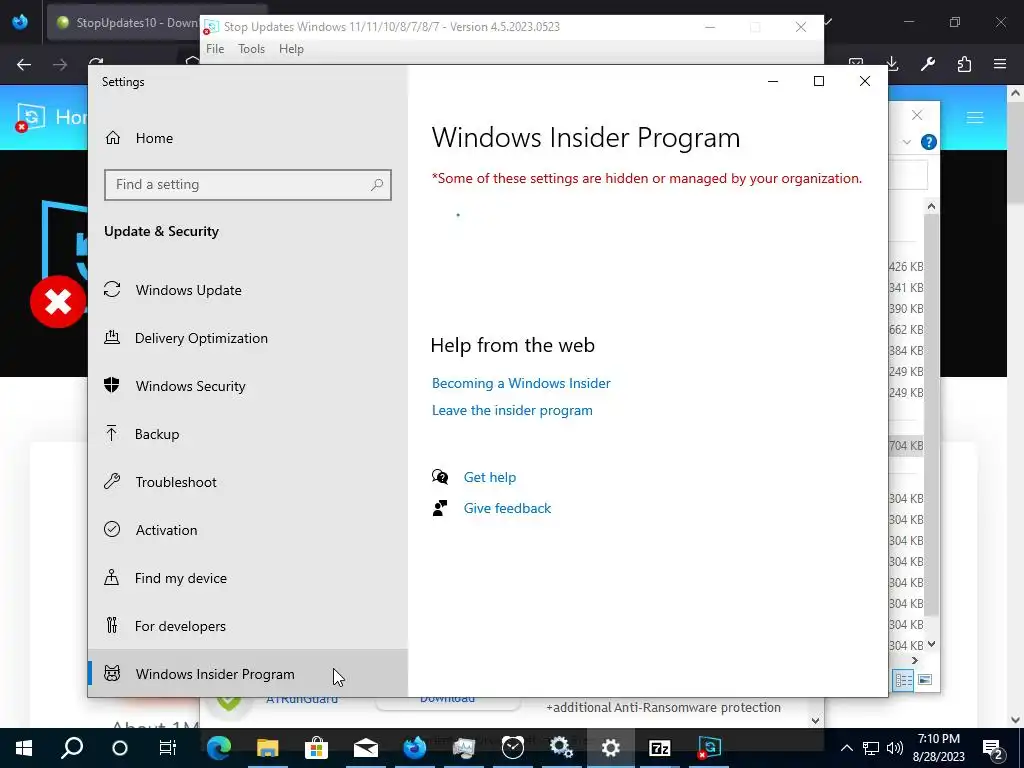Expand dropdown chevron next to help icon
The width and height of the screenshot is (1024, 768).
click(906, 142)
